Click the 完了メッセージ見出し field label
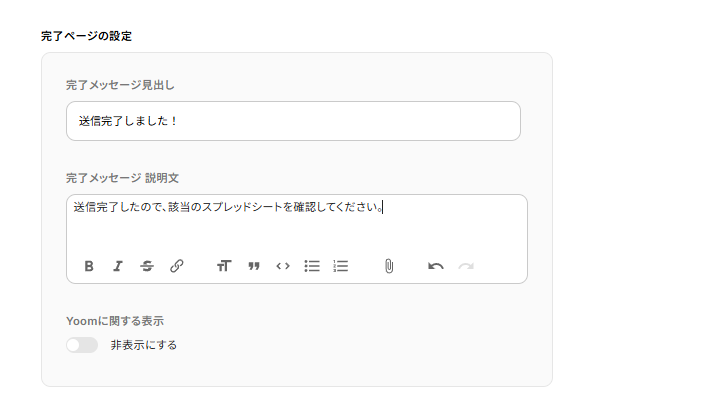Image resolution: width=716 pixels, height=414 pixels. (x=120, y=85)
